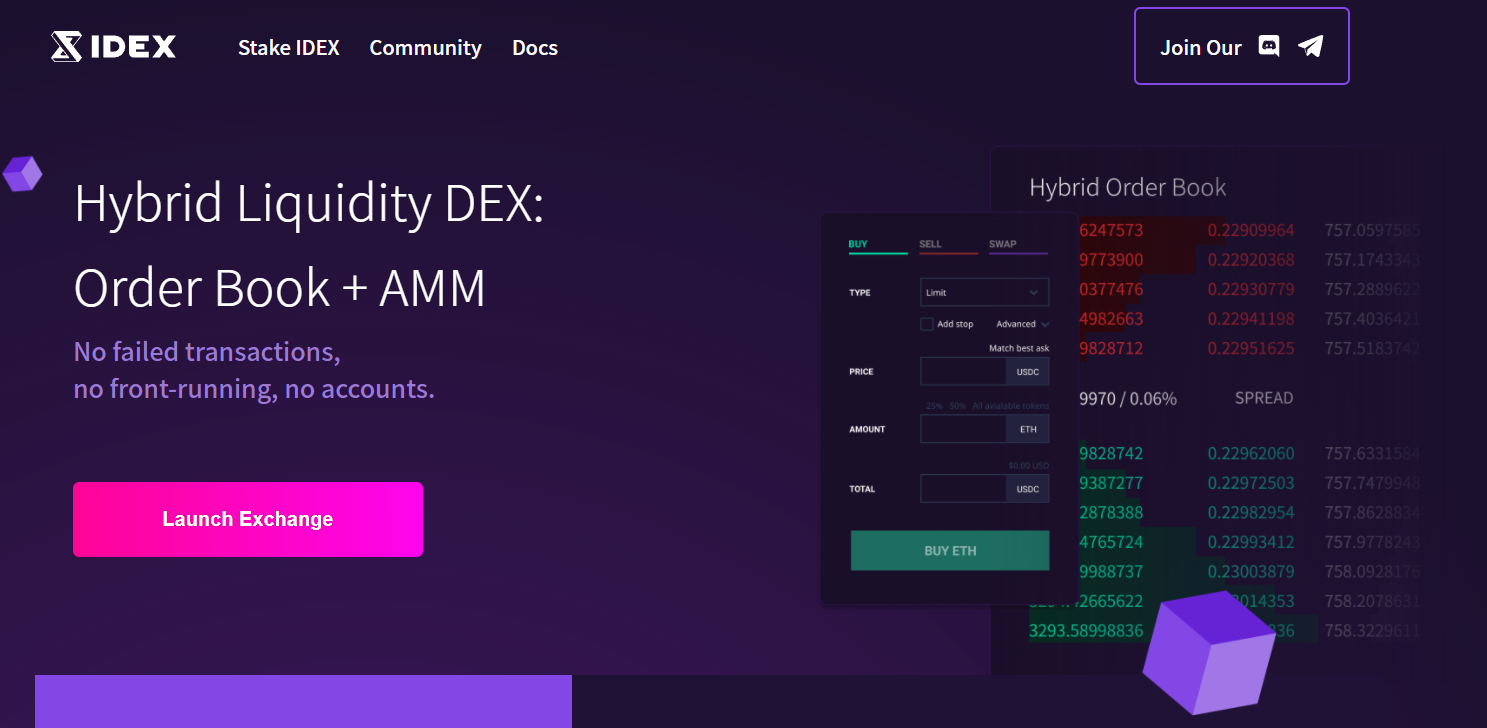Open the Discord icon in Join Our box
This screenshot has height=728, width=1487.
coord(1268,46)
